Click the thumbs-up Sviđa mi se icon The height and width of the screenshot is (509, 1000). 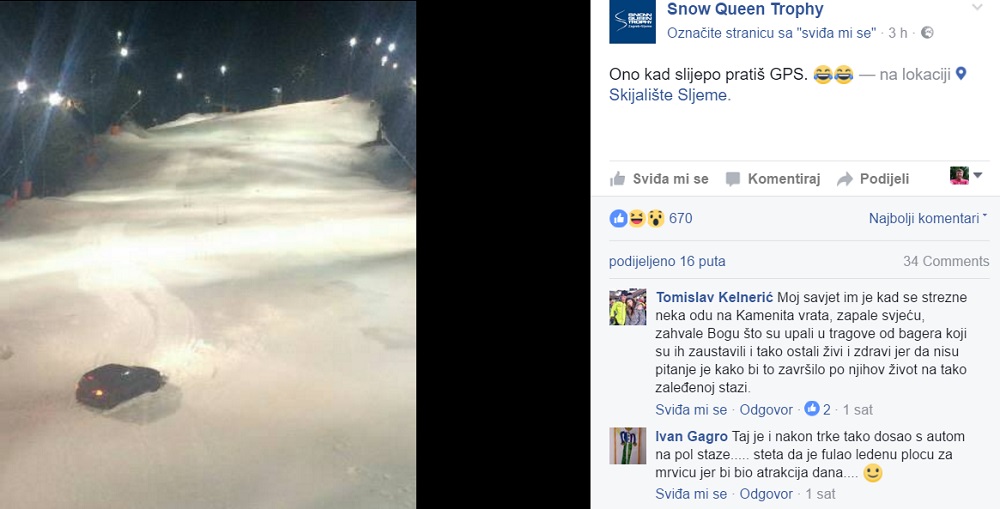617,179
